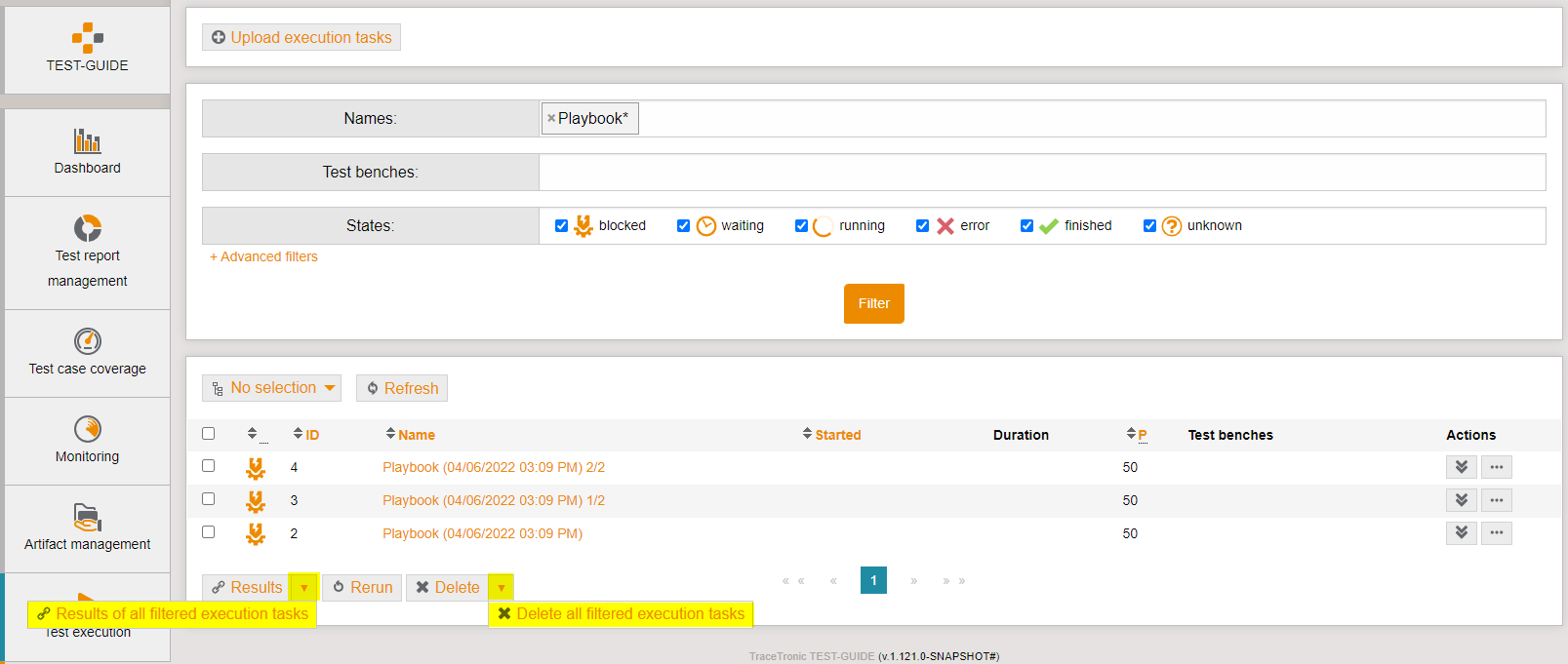Click blocked status icon of task 4
The height and width of the screenshot is (664, 1568).
[256, 468]
